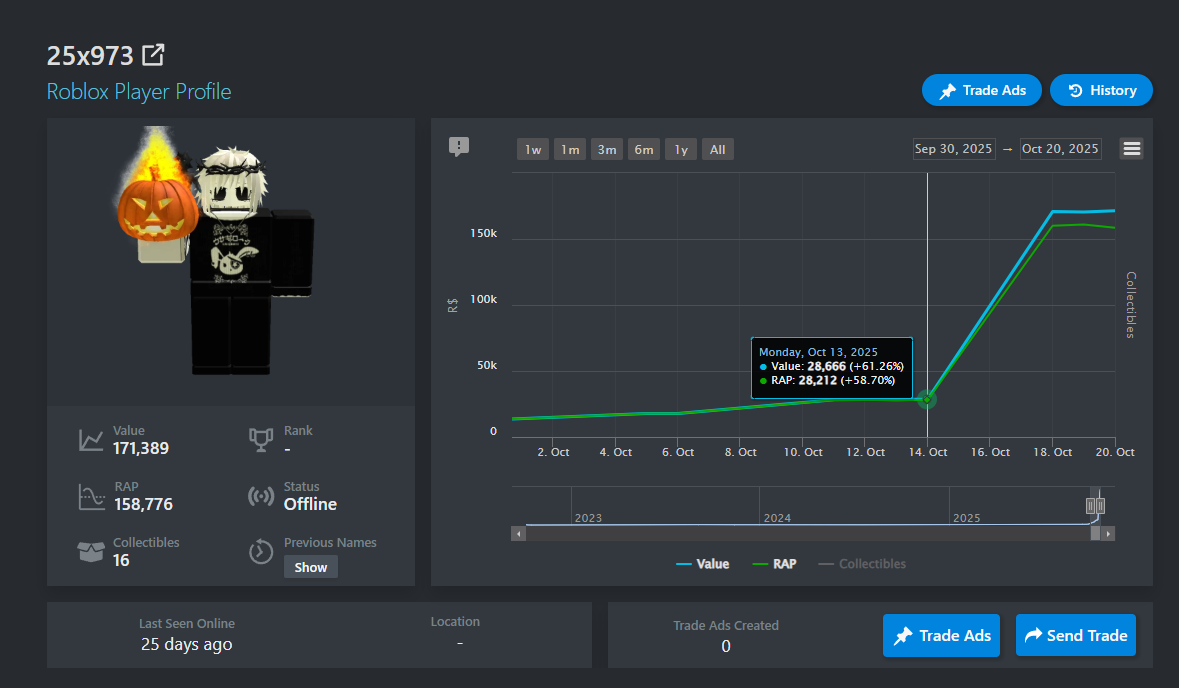Open the chart hamburger context menu
Image resolution: width=1179 pixels, height=688 pixels.
pos(1132,149)
